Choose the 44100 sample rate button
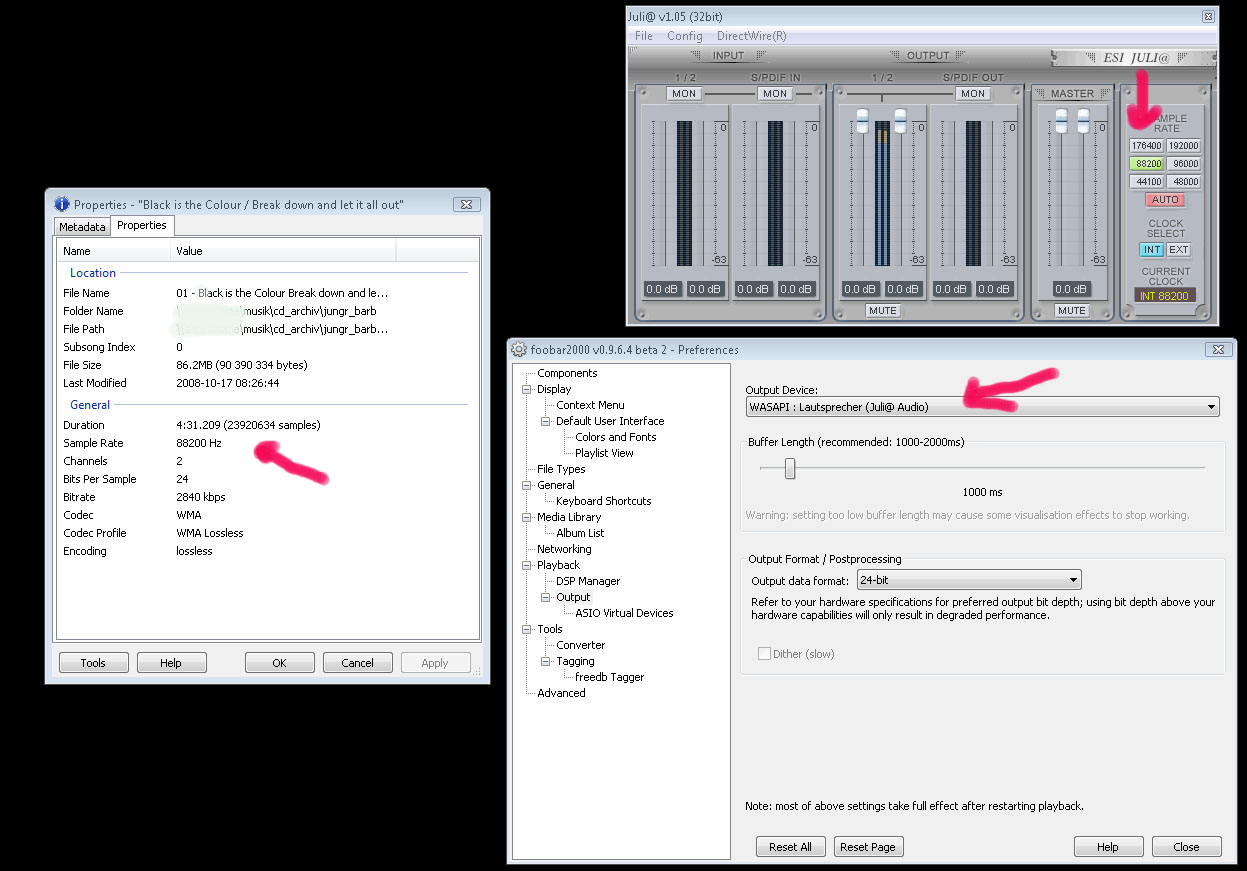This screenshot has height=871, width=1247. click(1147, 182)
